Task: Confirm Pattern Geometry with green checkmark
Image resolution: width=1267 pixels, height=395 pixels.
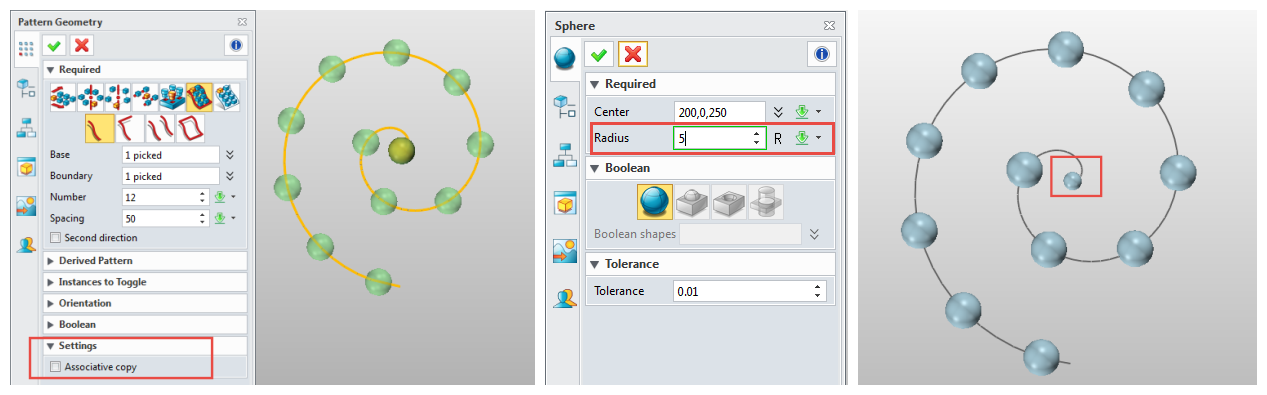Action: [x=54, y=45]
